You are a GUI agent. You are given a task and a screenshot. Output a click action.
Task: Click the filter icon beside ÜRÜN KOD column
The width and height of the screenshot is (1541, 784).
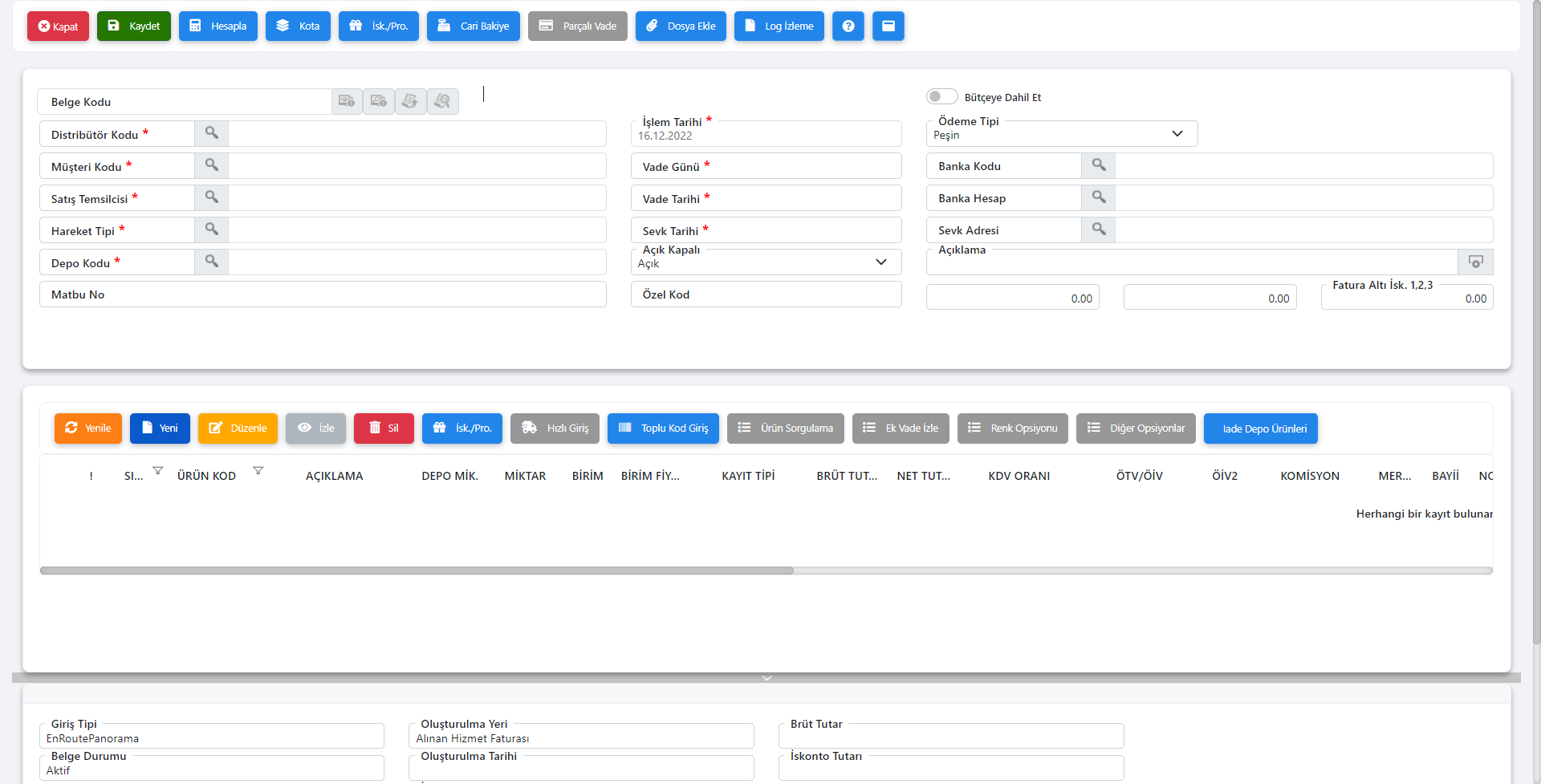258,471
